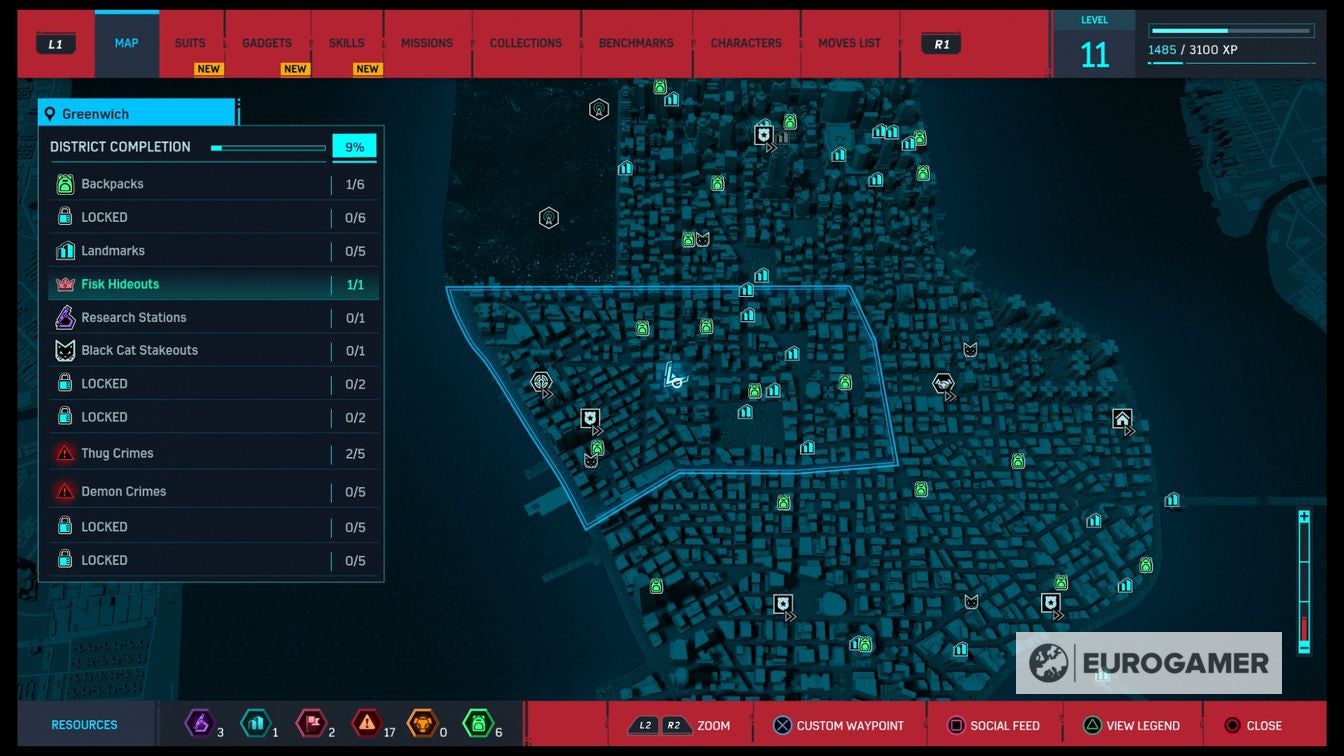Screen dimensions: 1344x756
Task: Click the Thug Crimes red warning icon
Action: pyautogui.click(x=65, y=453)
